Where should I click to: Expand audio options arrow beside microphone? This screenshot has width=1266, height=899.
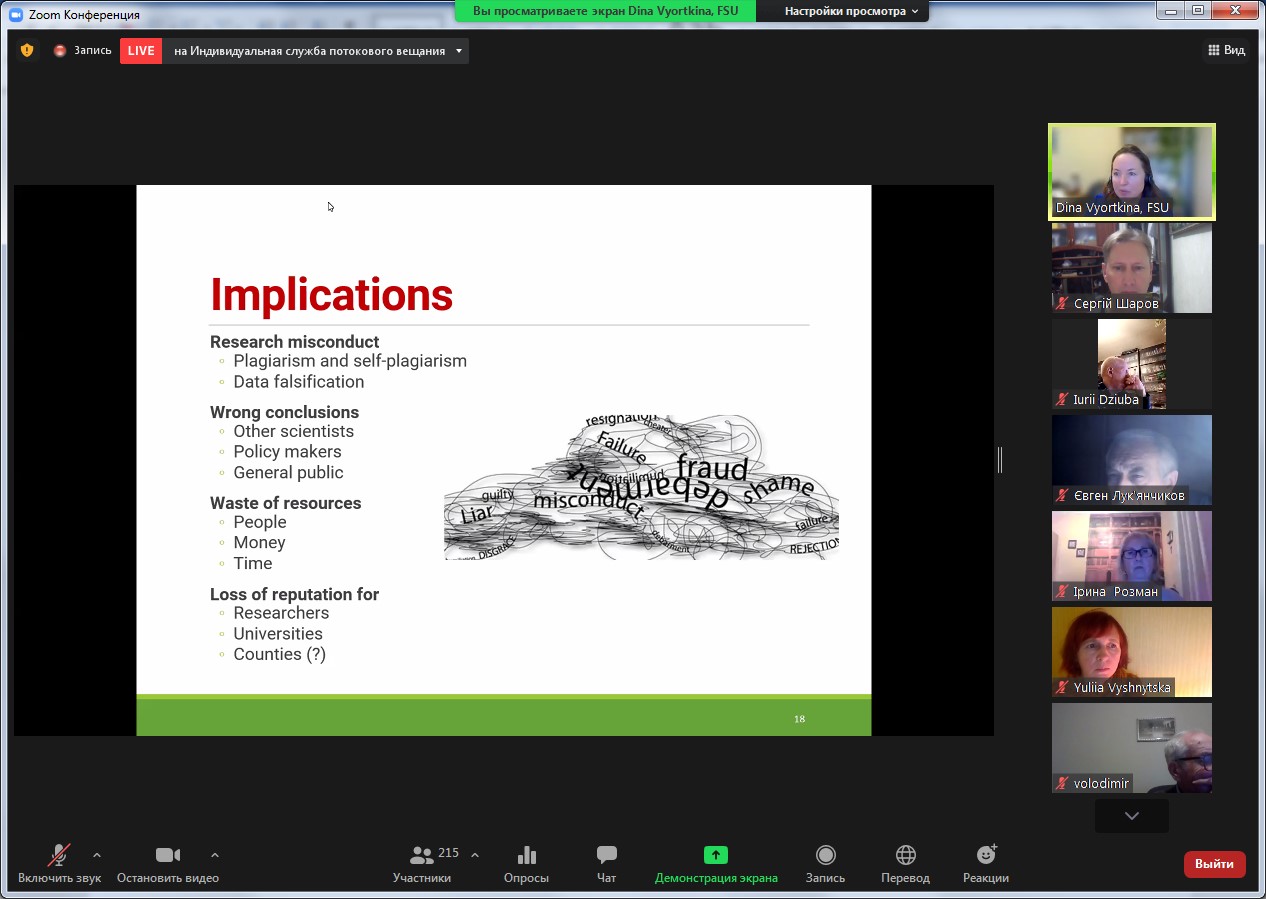click(97, 855)
